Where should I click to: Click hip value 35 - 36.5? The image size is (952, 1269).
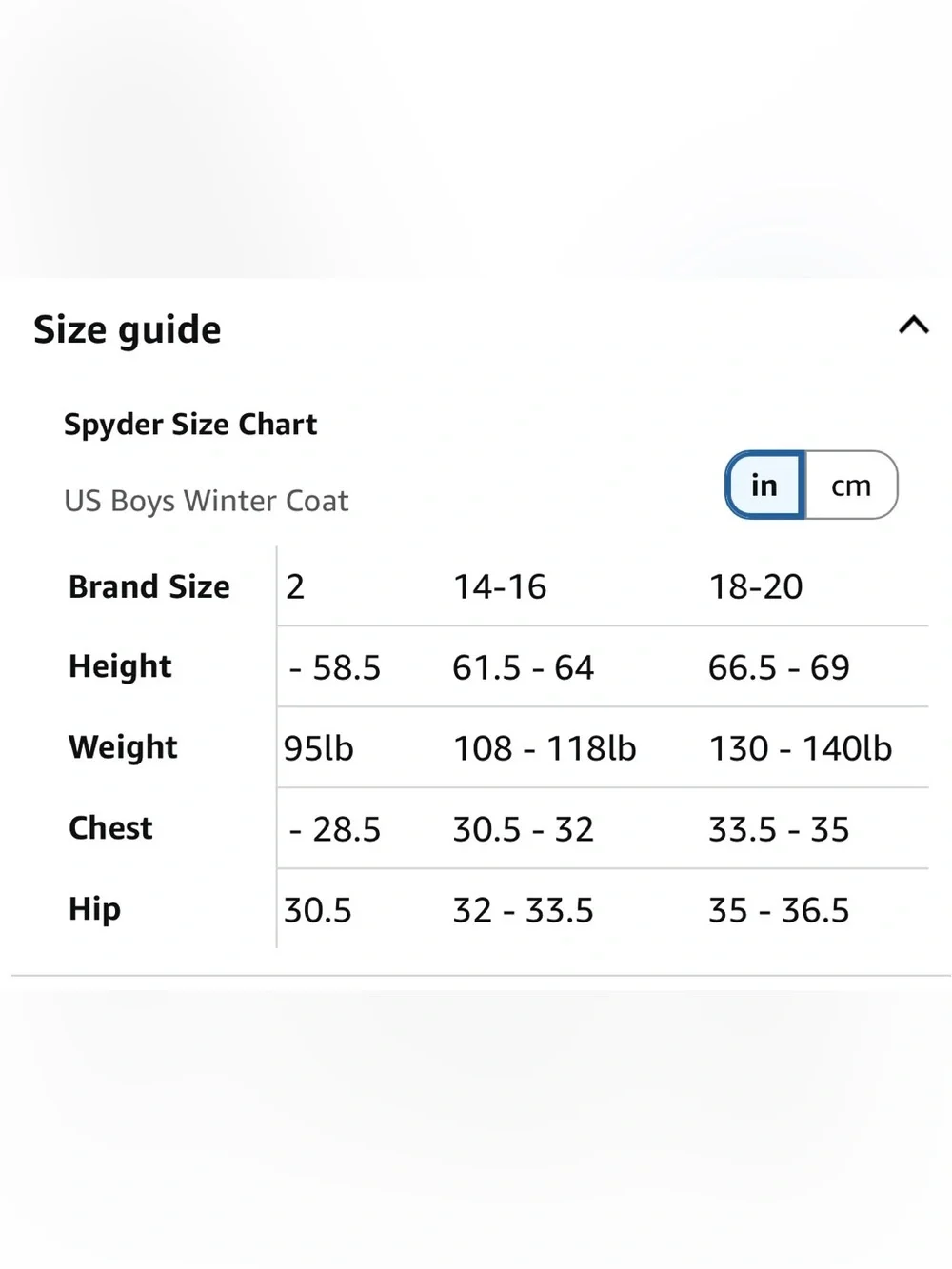coord(779,911)
